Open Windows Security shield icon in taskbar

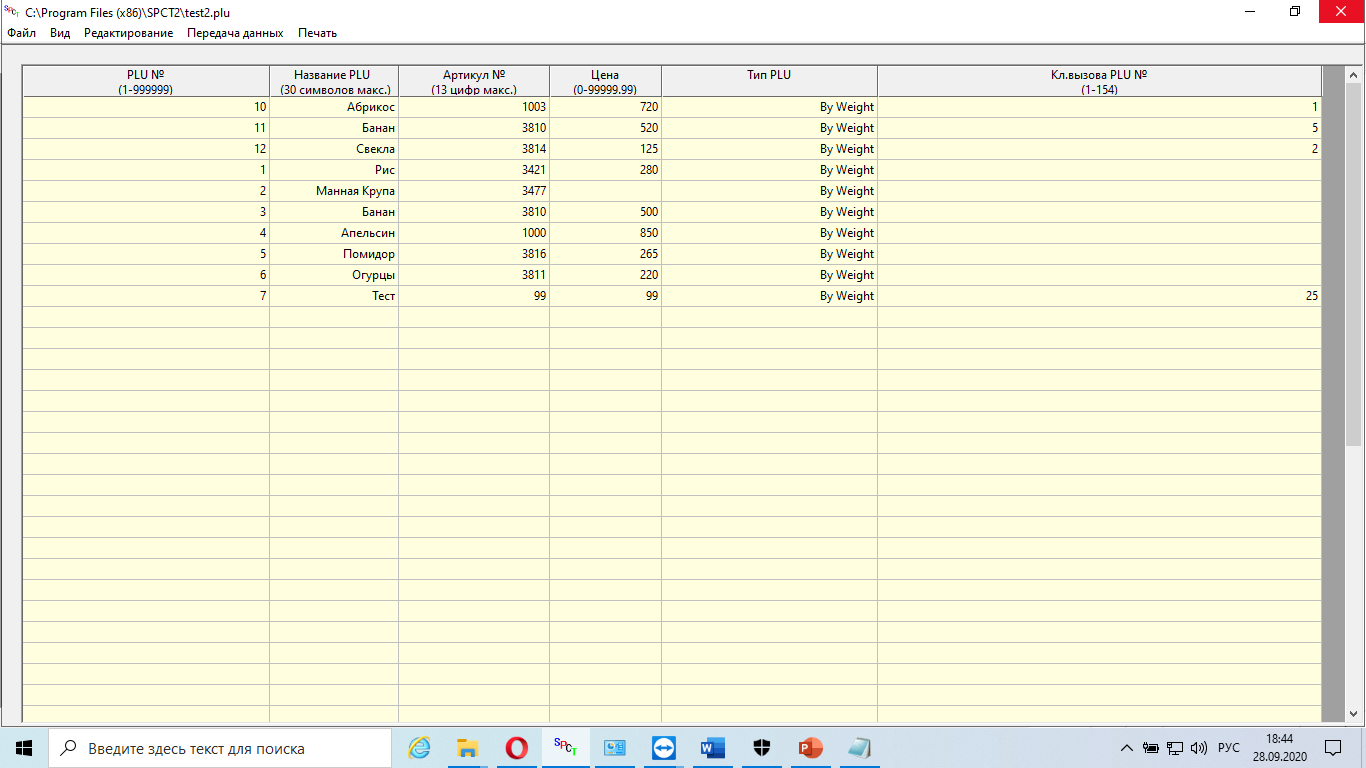(762, 748)
